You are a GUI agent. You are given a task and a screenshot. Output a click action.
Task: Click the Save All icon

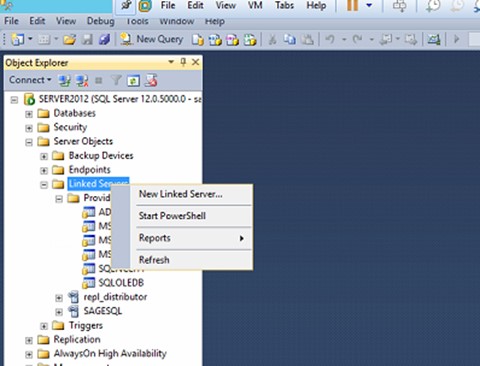[x=104, y=40]
